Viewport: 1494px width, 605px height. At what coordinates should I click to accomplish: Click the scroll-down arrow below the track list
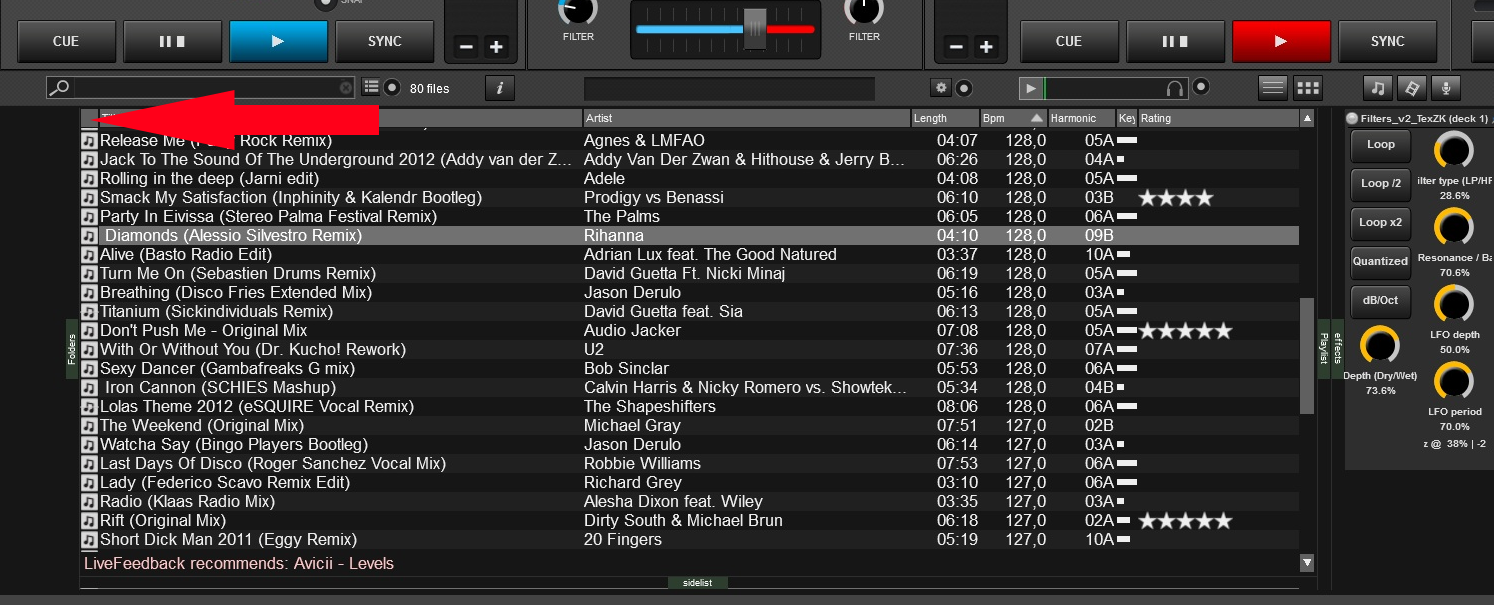coord(1307,563)
